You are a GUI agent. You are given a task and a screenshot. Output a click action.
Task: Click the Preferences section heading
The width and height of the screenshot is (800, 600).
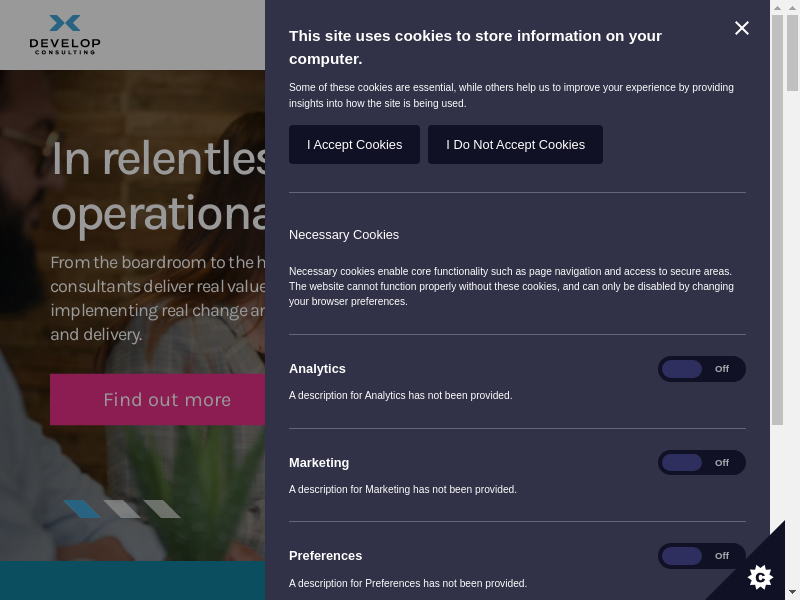pos(325,556)
